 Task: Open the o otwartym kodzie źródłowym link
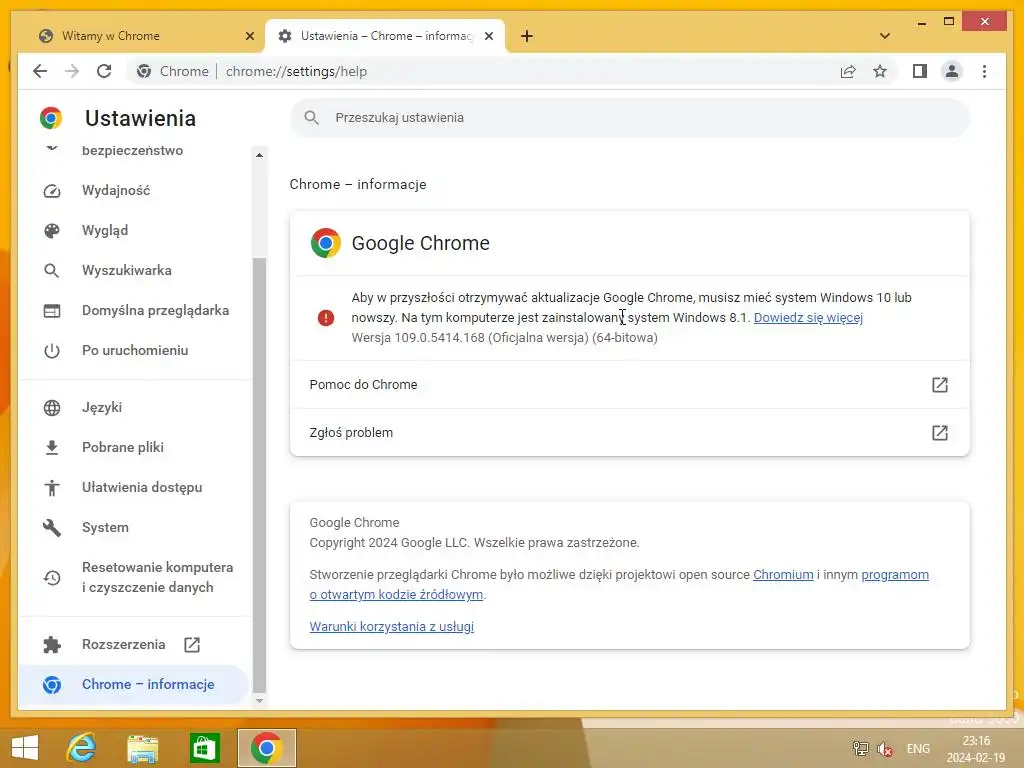click(x=396, y=594)
